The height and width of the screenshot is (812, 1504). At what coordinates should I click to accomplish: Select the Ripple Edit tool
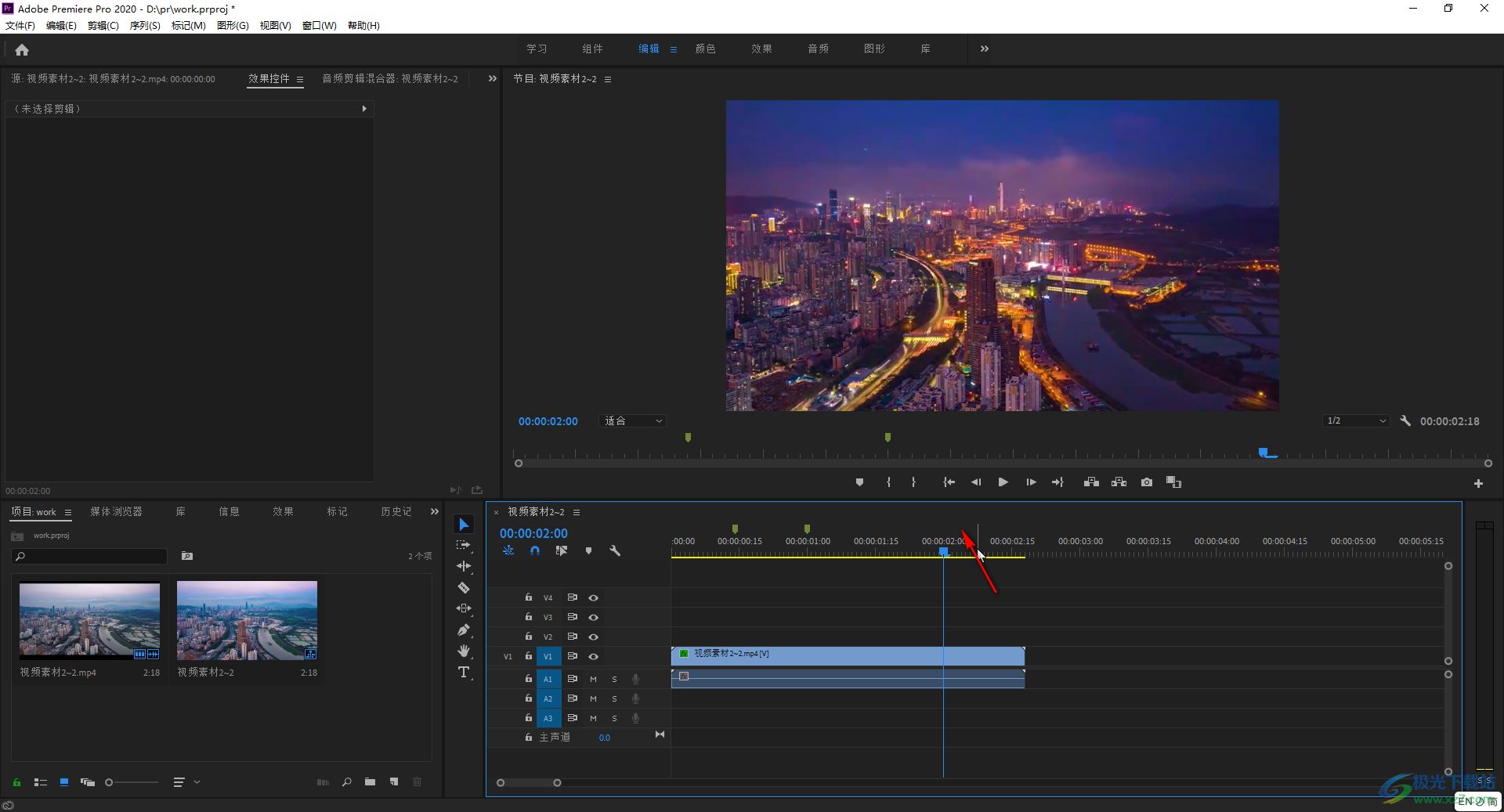click(464, 566)
